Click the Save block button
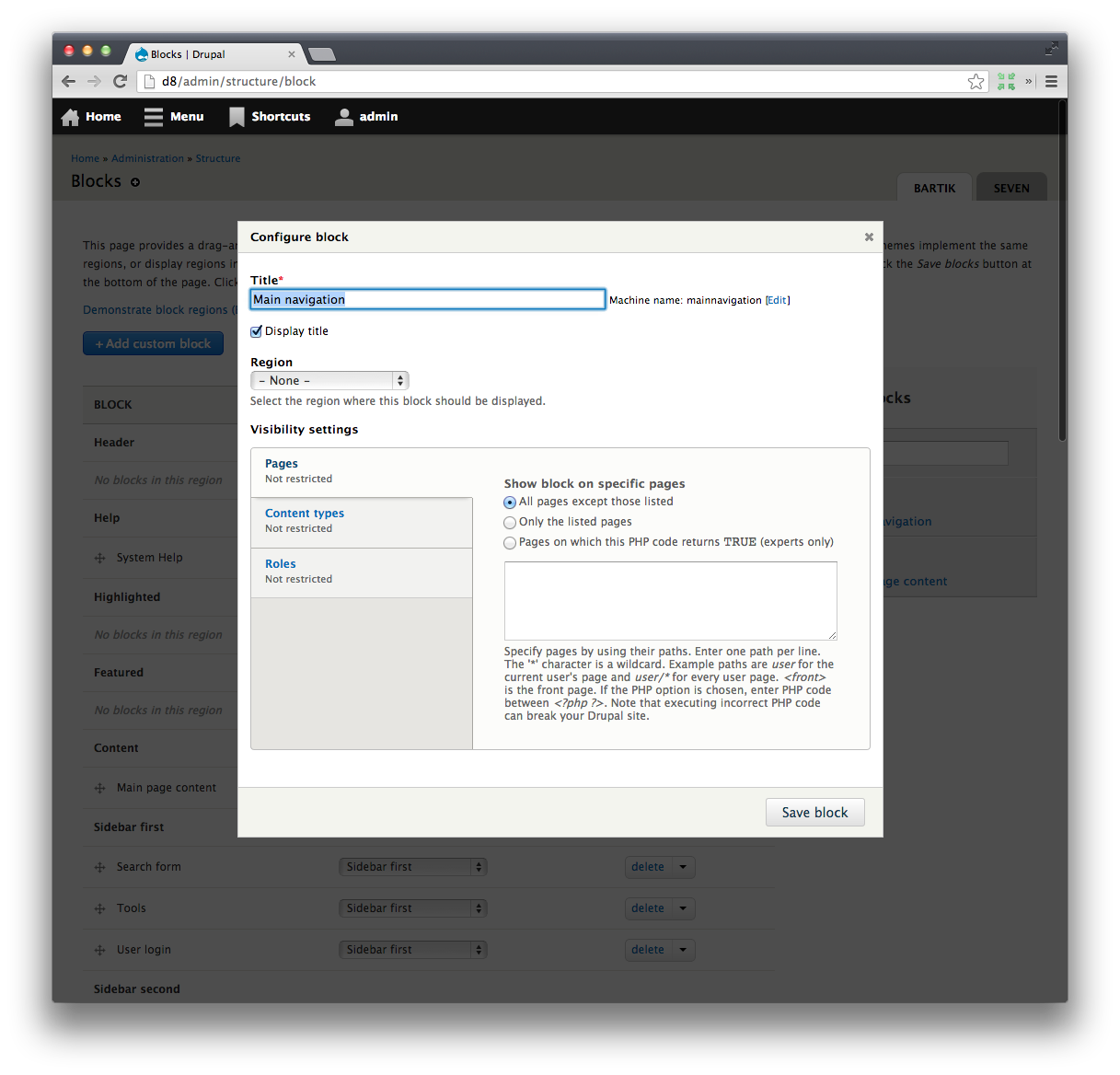 coord(815,813)
